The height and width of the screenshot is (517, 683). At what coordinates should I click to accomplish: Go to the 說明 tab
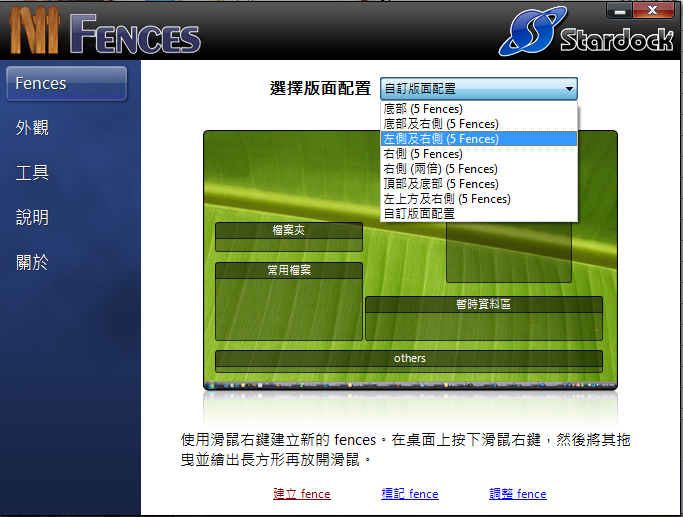[32, 217]
